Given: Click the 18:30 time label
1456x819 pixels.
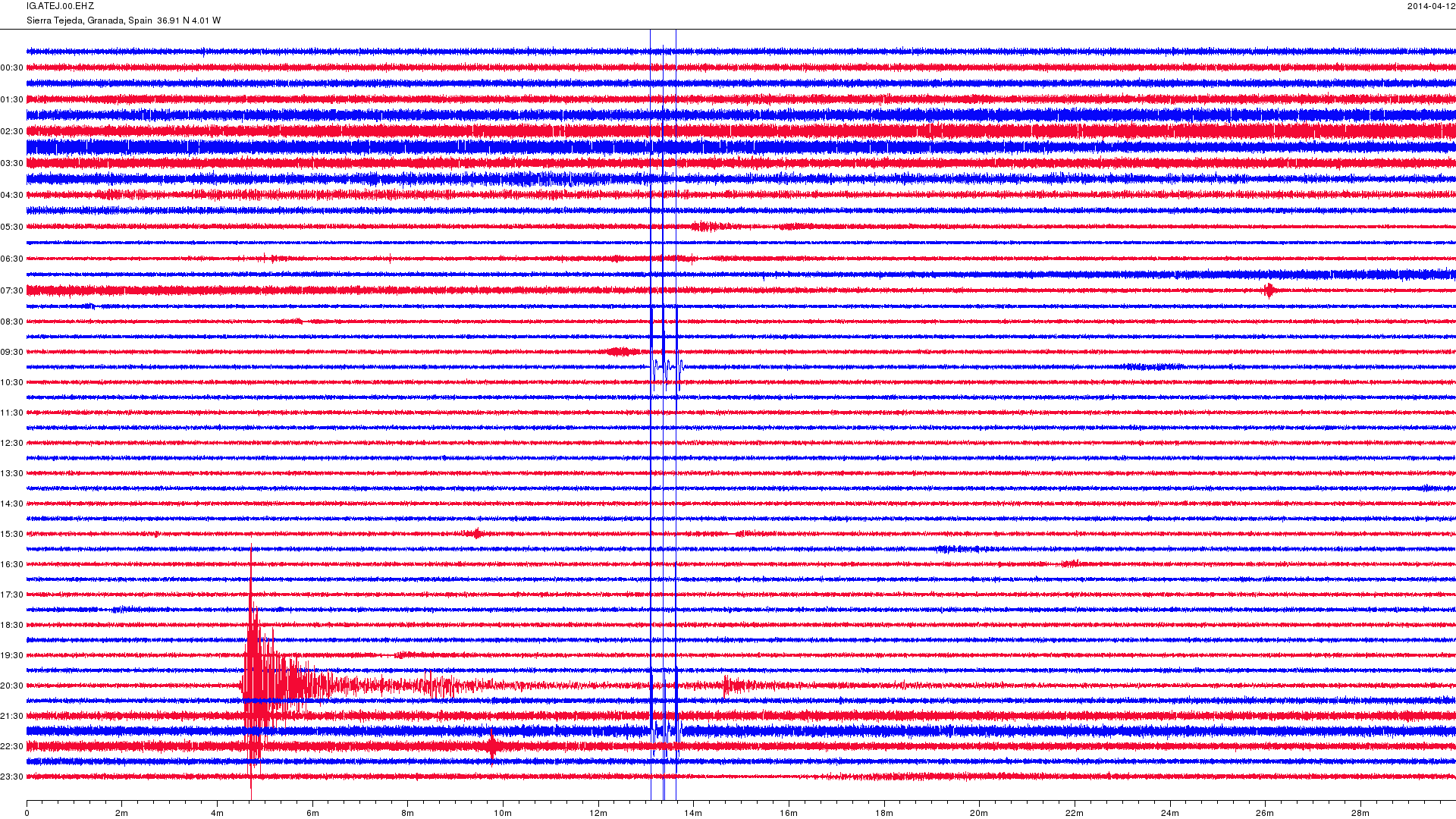Looking at the screenshot, I should pyautogui.click(x=11, y=625).
